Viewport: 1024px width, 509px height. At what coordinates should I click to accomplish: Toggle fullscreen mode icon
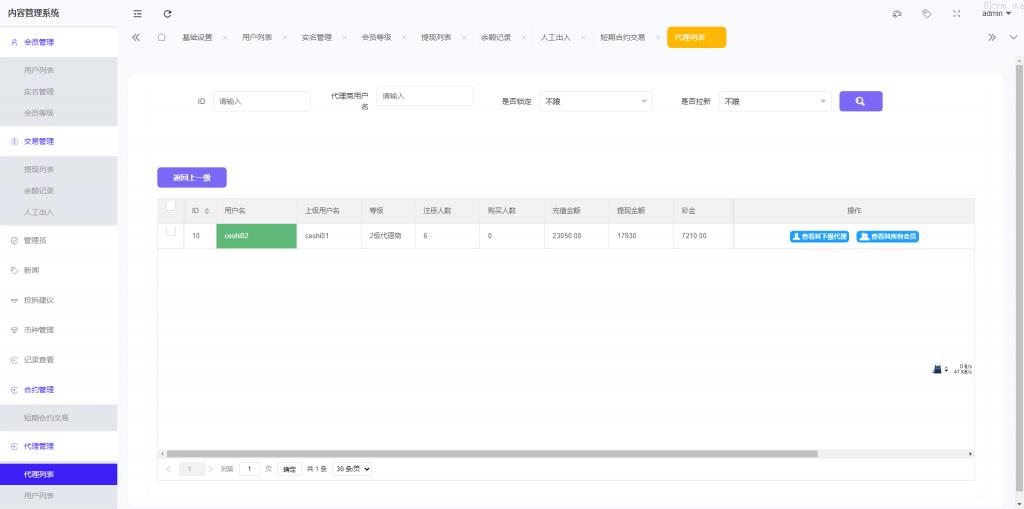957,13
